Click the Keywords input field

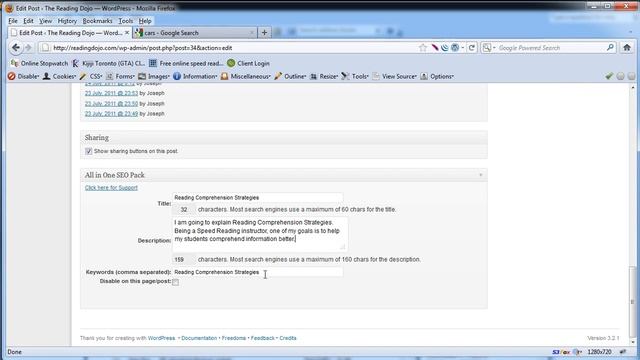(258, 272)
